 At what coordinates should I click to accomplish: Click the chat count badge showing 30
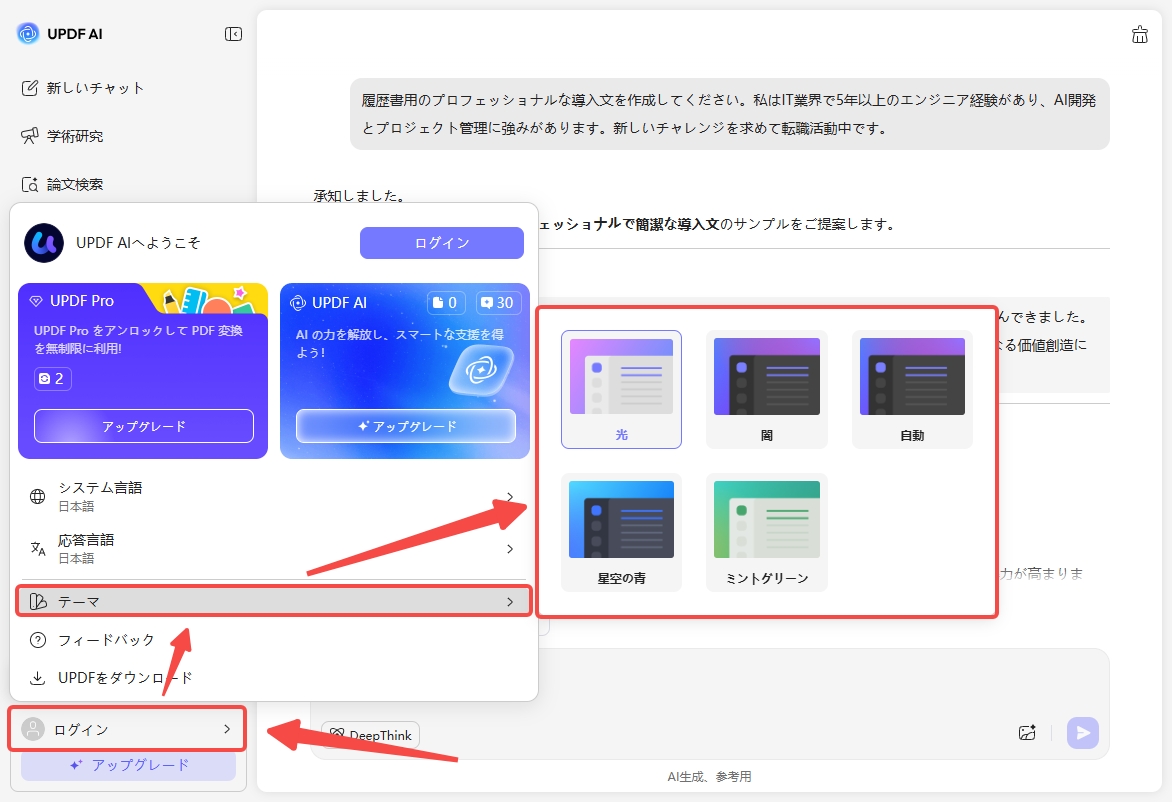(498, 303)
